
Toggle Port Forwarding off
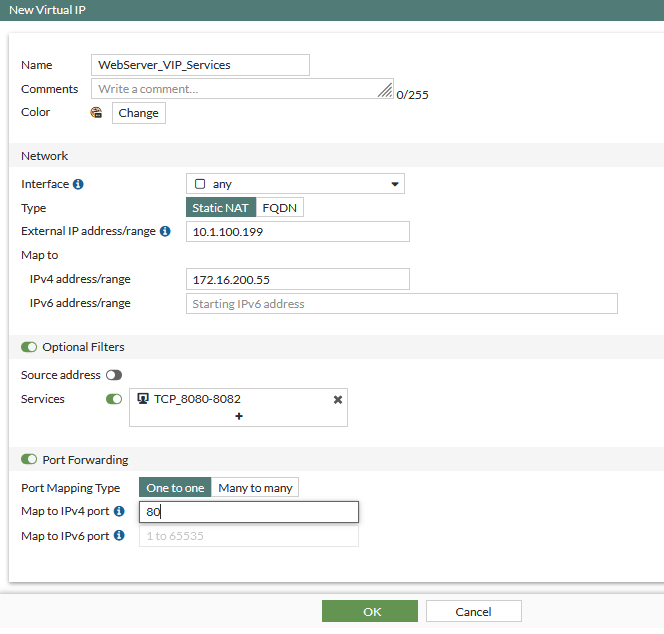[28, 460]
